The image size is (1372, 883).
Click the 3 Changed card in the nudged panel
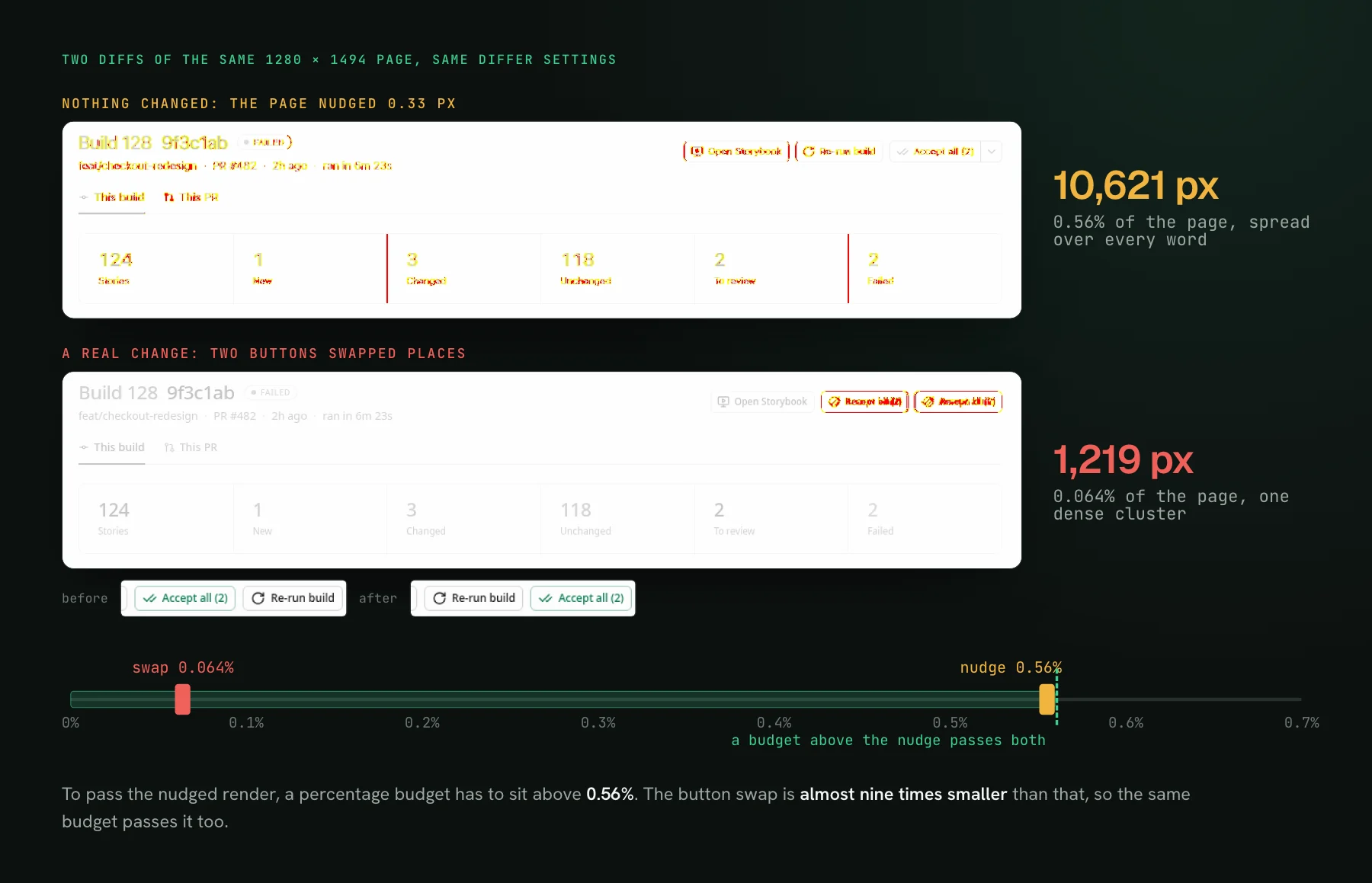click(464, 268)
